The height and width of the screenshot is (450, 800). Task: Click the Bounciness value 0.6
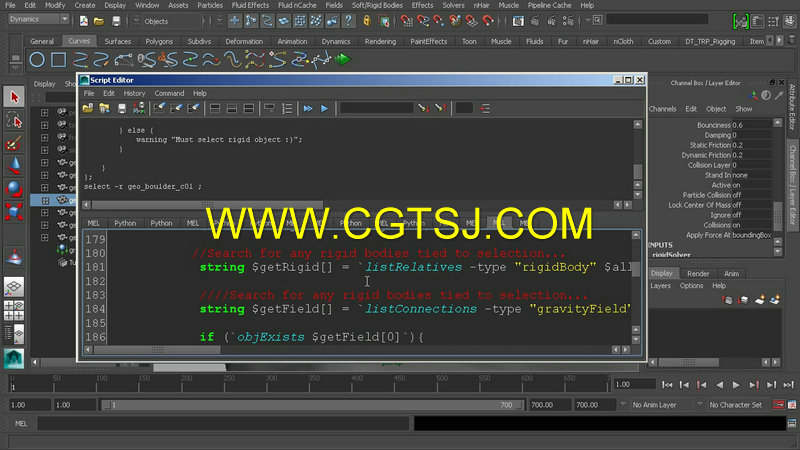point(751,125)
